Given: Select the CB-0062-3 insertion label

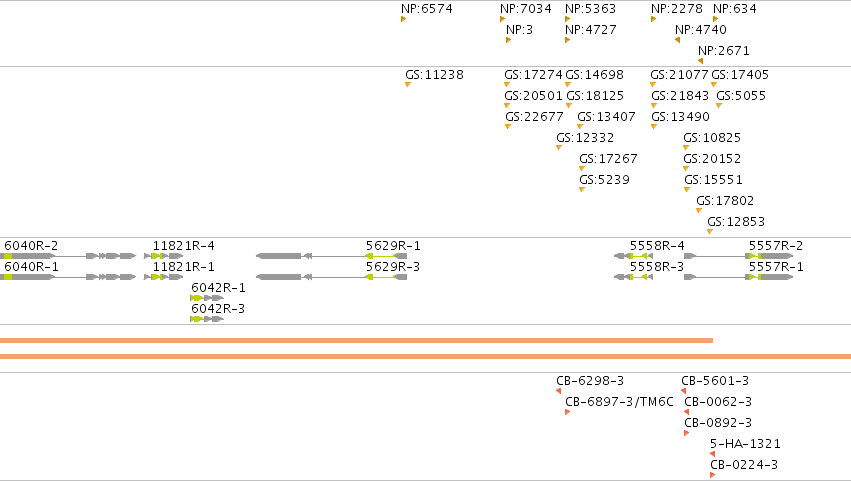Looking at the screenshot, I should point(718,402).
